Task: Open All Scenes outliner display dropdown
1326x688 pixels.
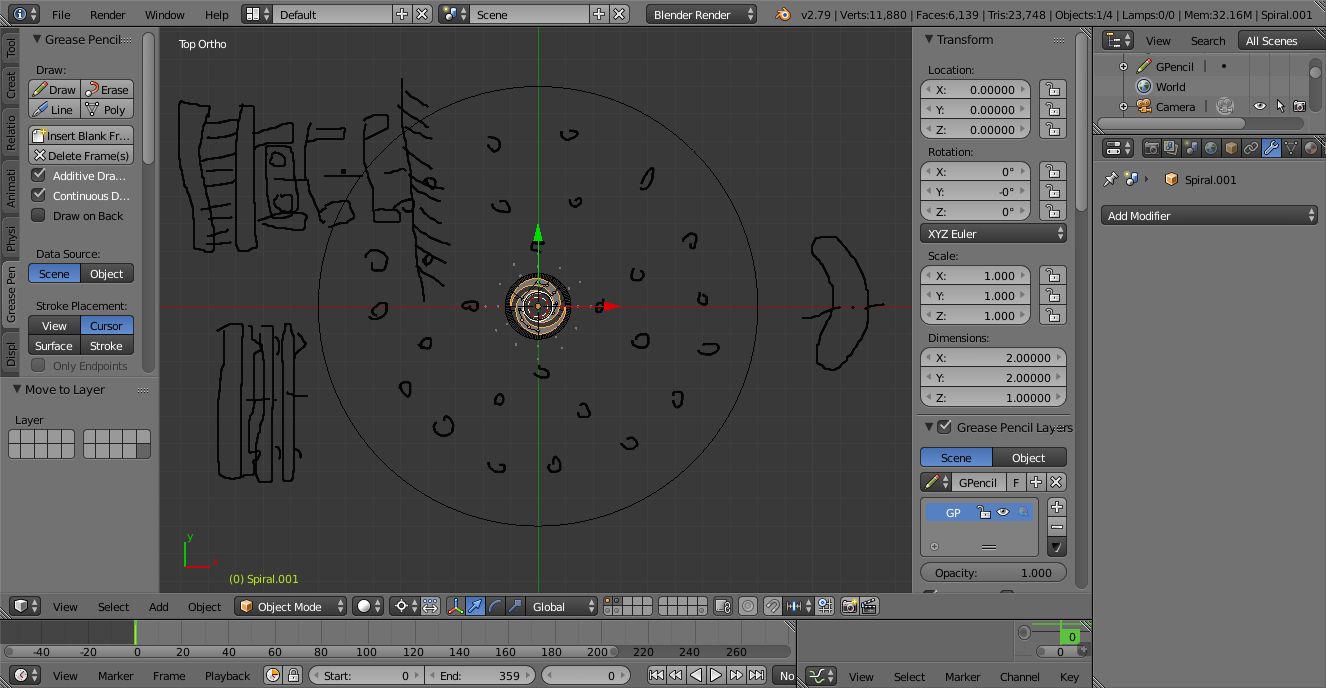Action: pyautogui.click(x=1280, y=40)
